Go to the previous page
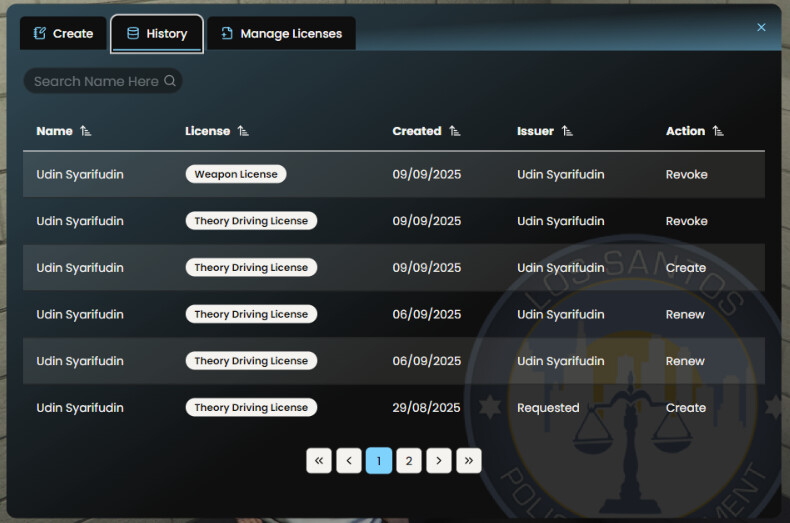The image size is (790, 523). pos(348,460)
